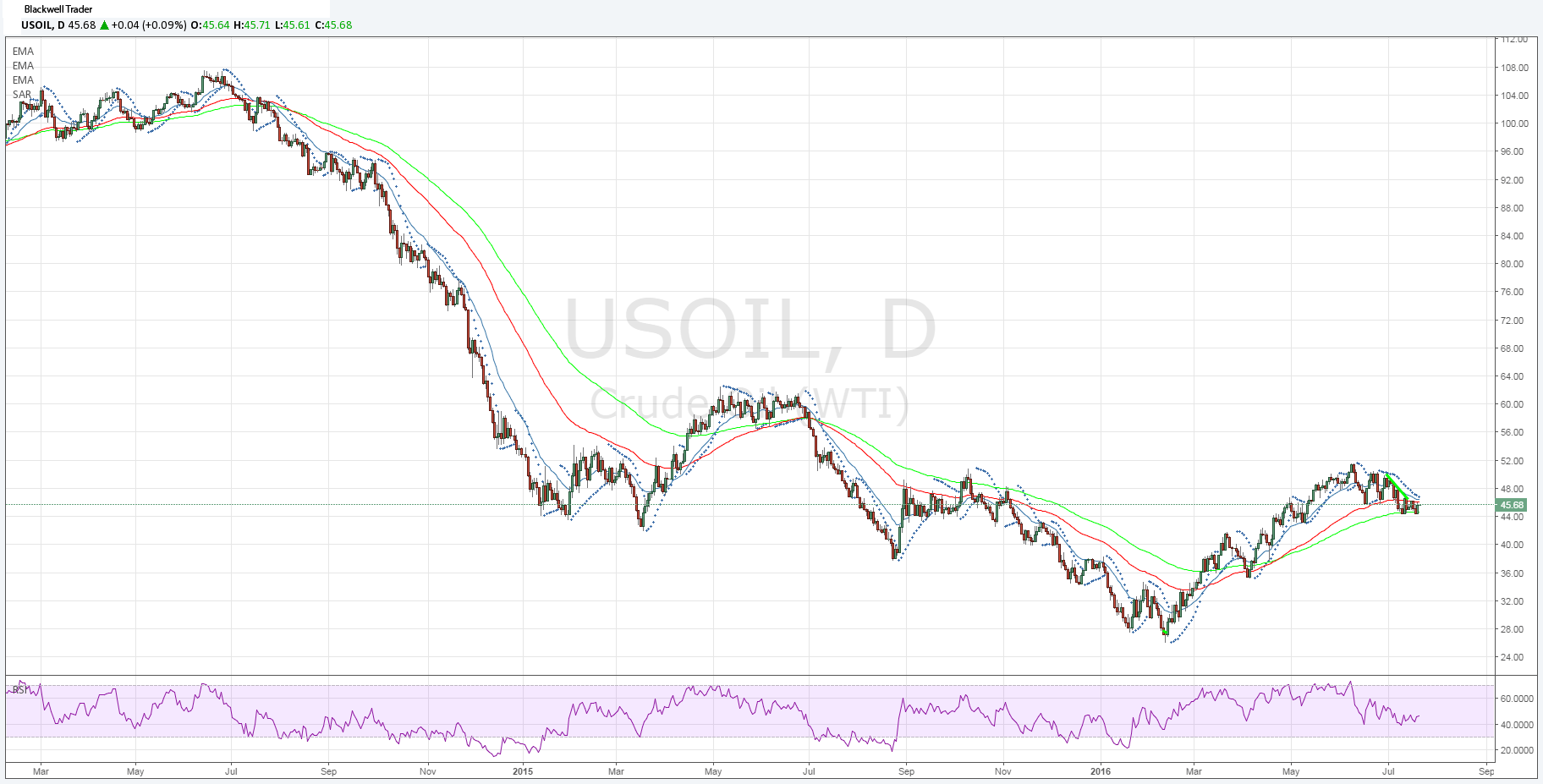
Task: Click the 2016 time axis label
Action: [x=1100, y=771]
